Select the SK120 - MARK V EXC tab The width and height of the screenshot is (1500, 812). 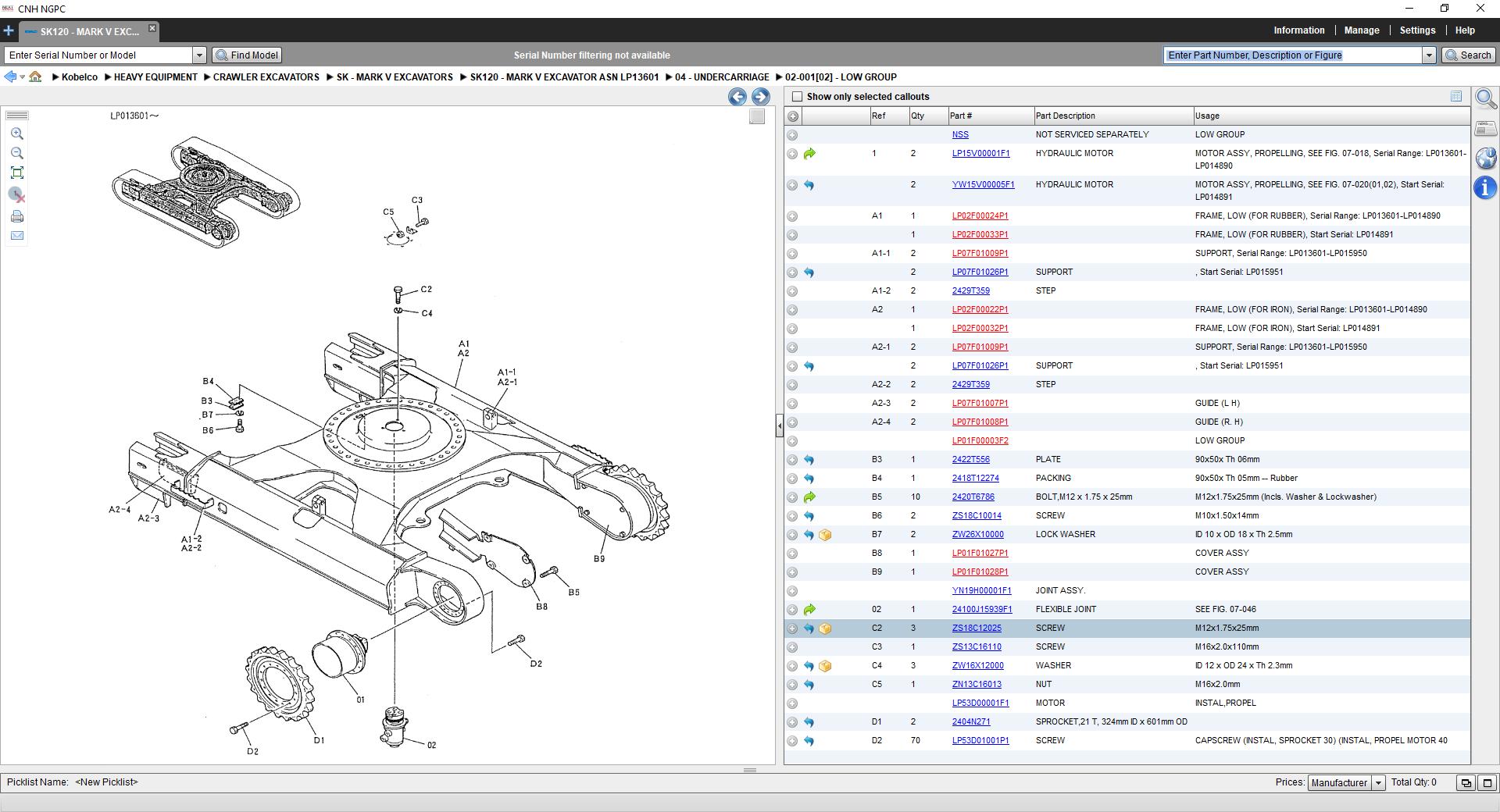[x=89, y=32]
